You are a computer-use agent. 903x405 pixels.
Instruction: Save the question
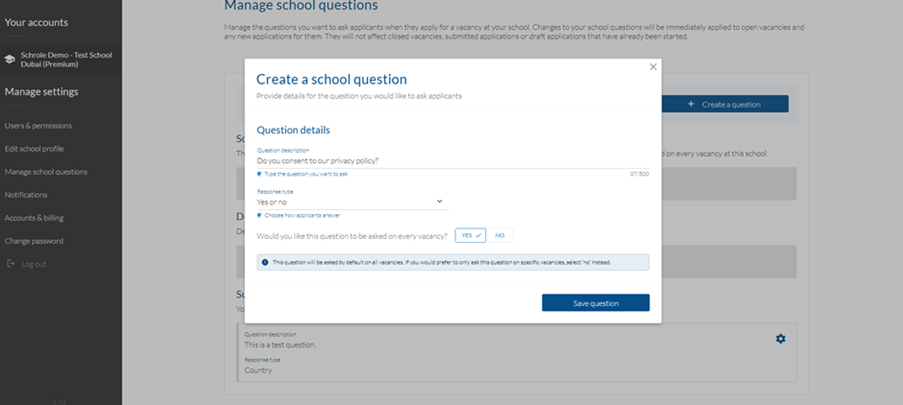pos(595,303)
